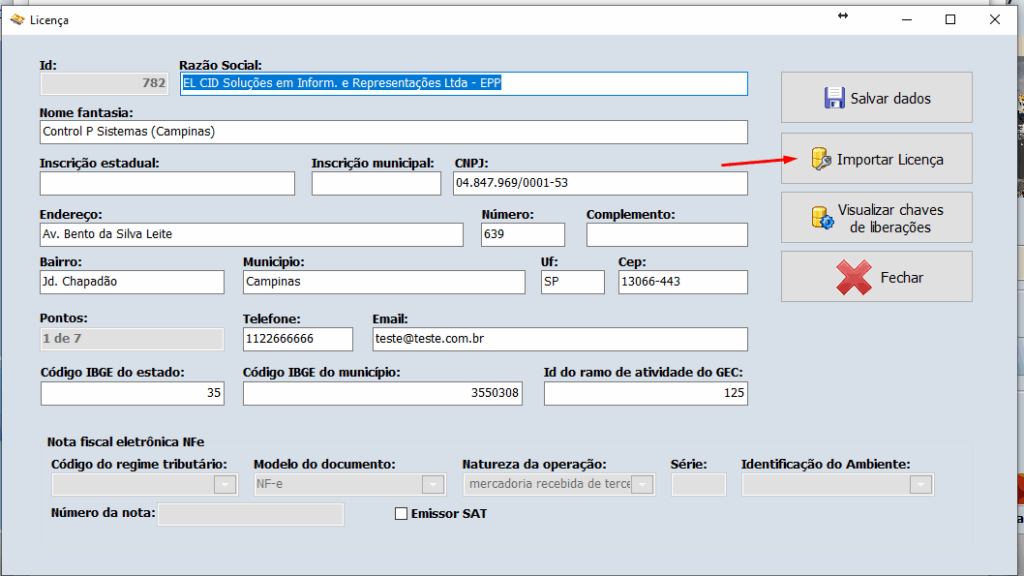
Task: Open the Identificação do Ambiente dropdown
Action: coord(919,484)
